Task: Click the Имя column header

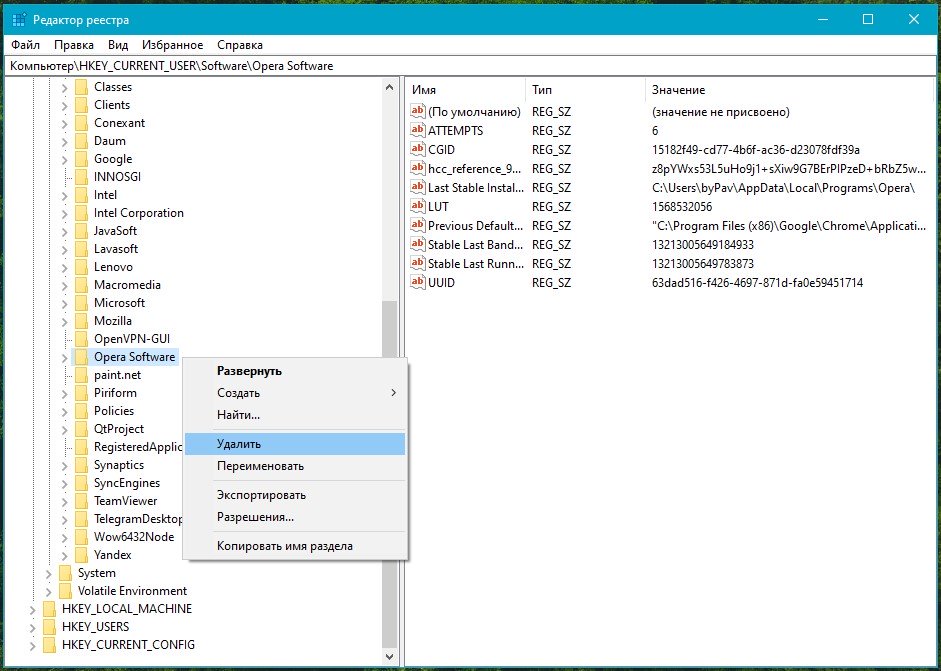Action: tap(466, 90)
